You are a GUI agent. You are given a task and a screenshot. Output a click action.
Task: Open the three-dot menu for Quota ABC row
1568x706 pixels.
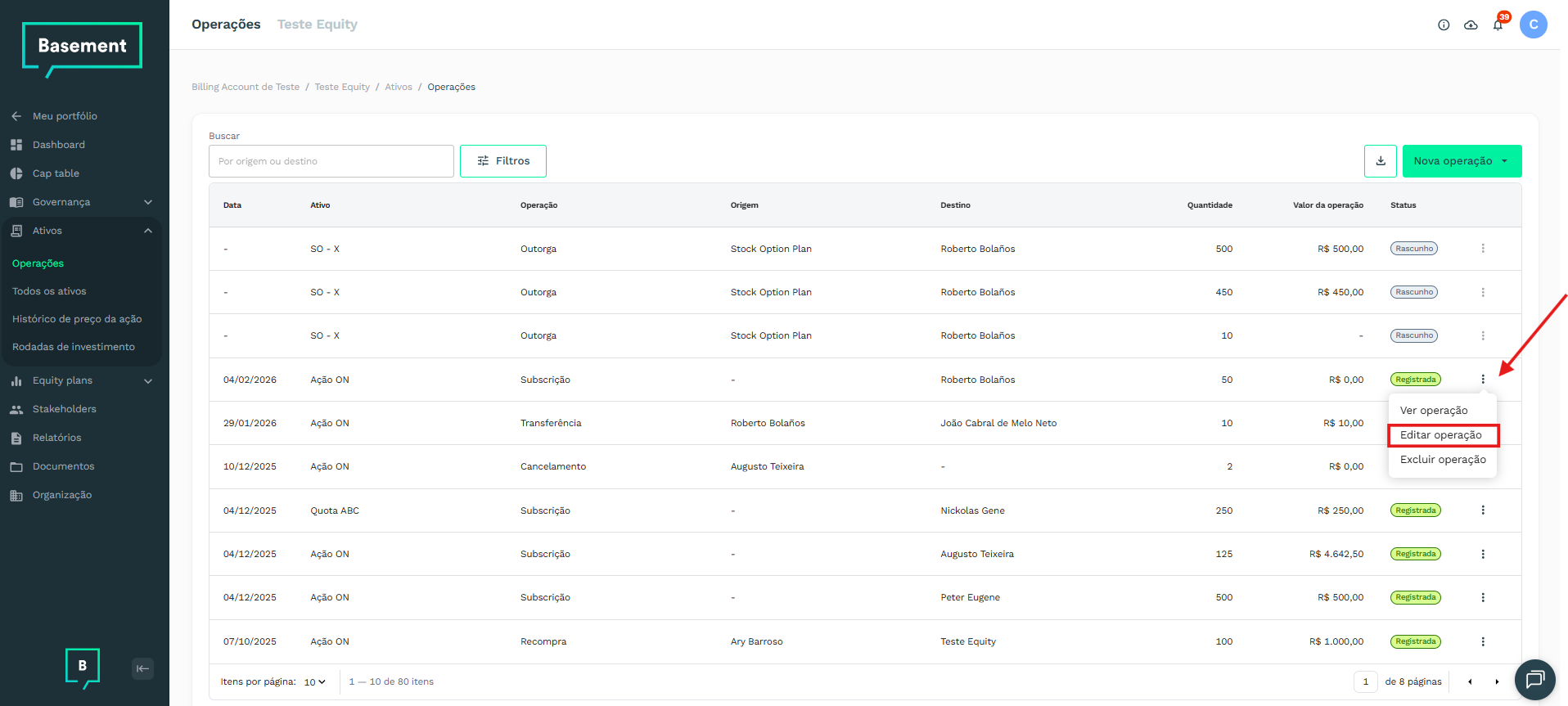point(1482,510)
